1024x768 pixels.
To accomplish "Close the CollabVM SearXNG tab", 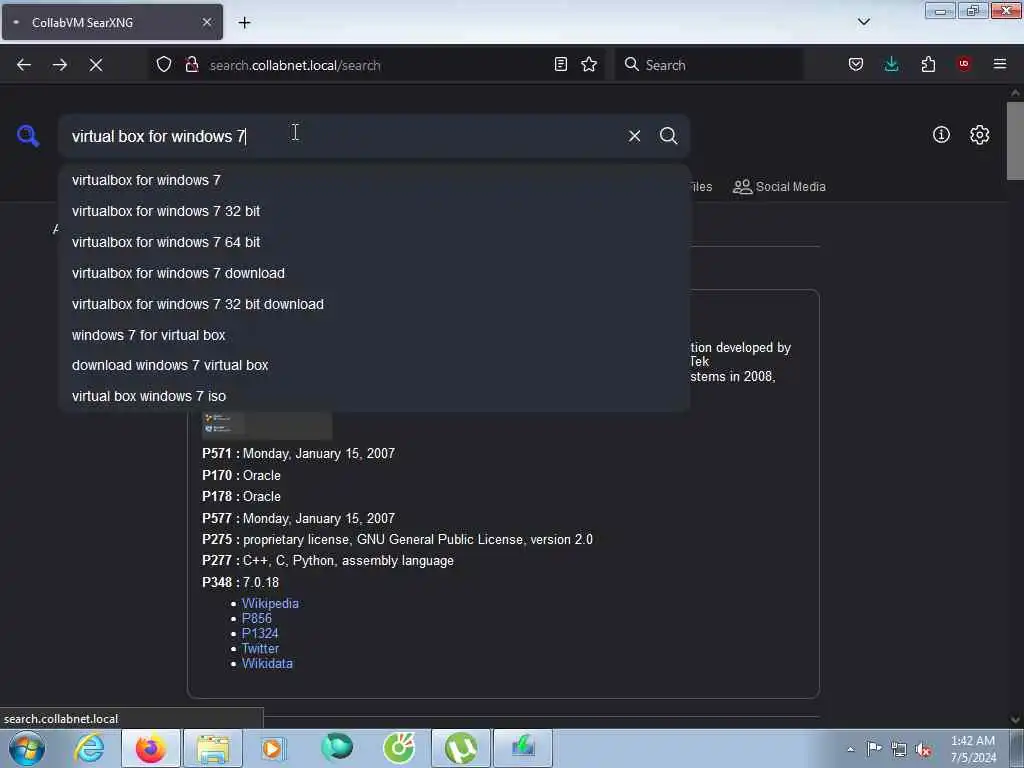I will point(207,22).
